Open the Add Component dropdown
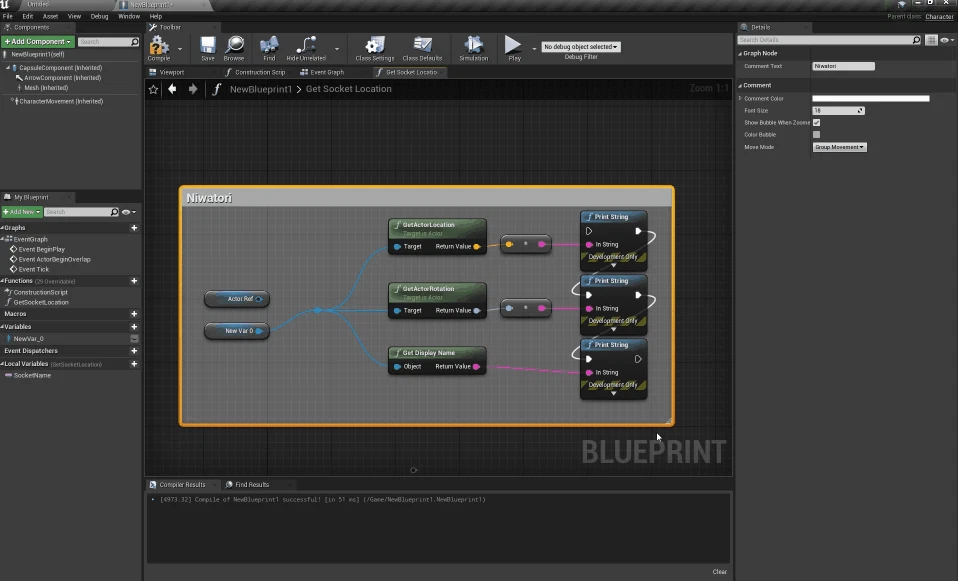The image size is (958, 581). (x=38, y=42)
